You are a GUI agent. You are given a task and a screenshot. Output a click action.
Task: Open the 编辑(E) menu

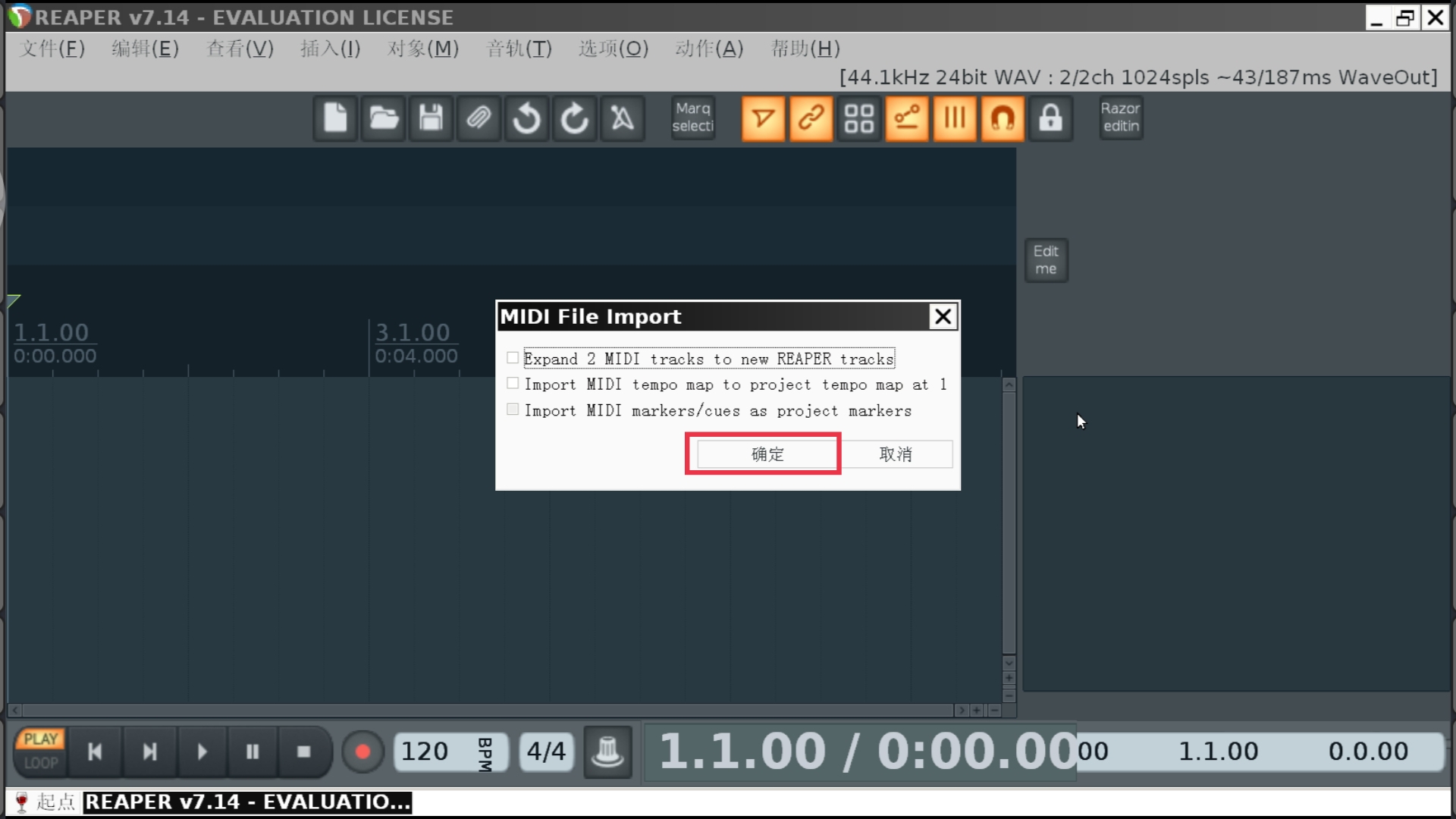145,49
